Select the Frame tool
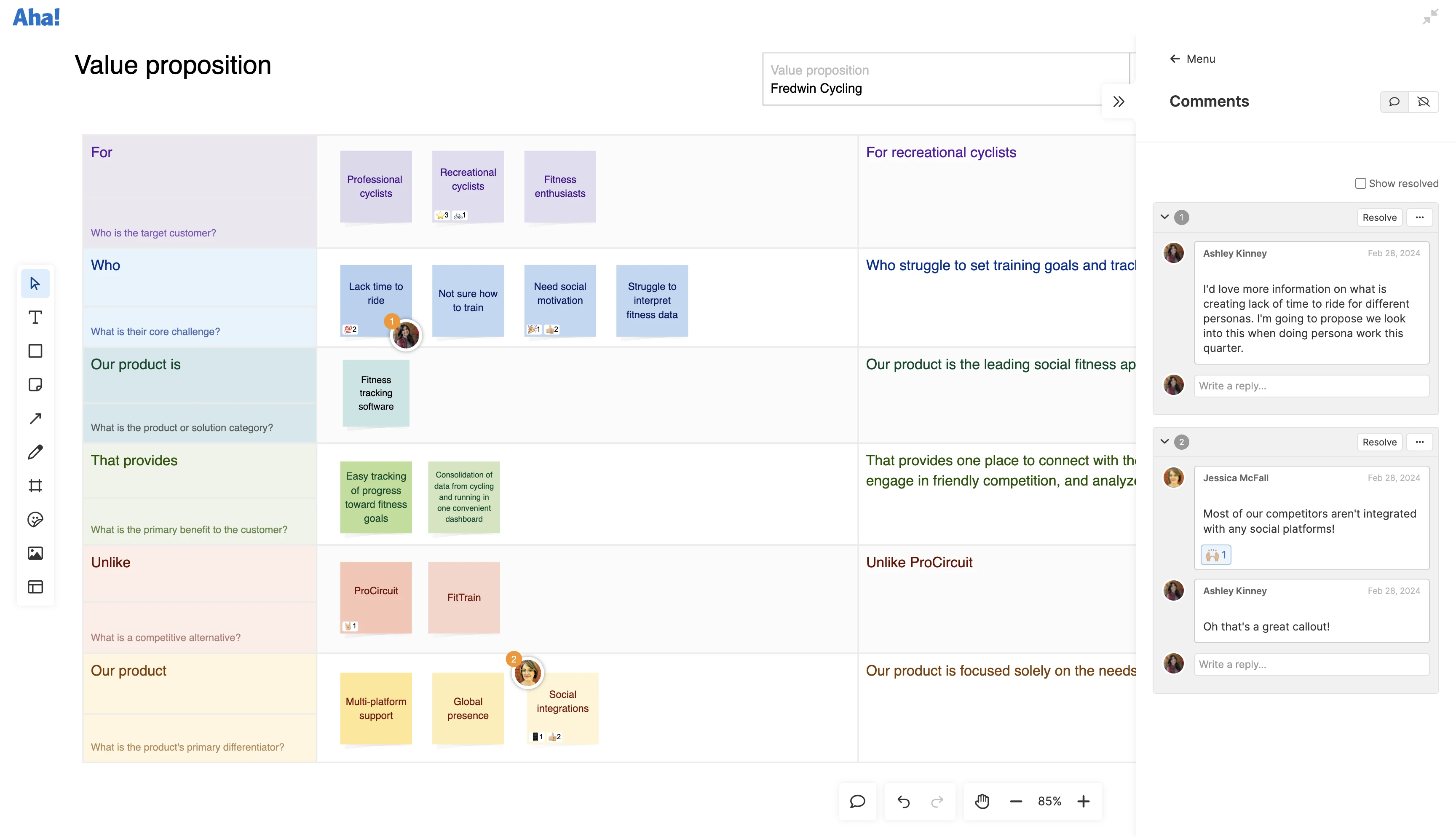Viewport: 1456px width, 837px height. pos(35,486)
